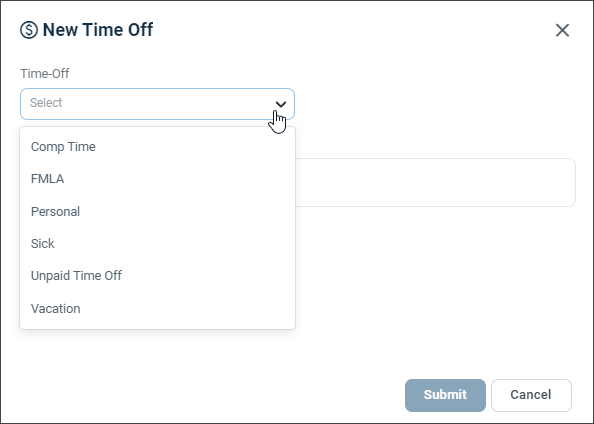Click the Submit button
This screenshot has height=424, width=594.
(x=445, y=395)
